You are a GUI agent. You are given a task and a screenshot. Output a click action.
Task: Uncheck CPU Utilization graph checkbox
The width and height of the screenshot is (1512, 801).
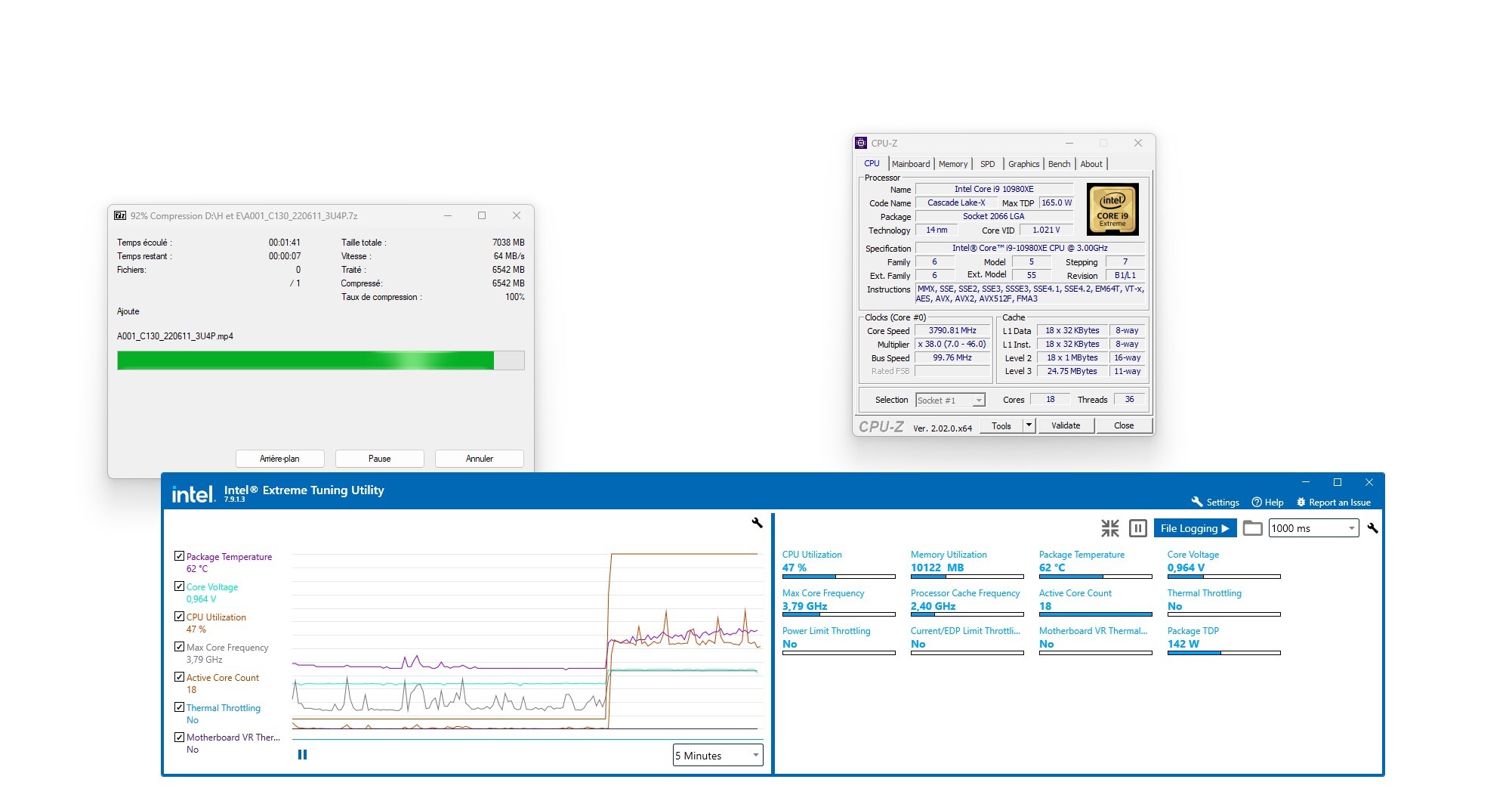click(179, 617)
